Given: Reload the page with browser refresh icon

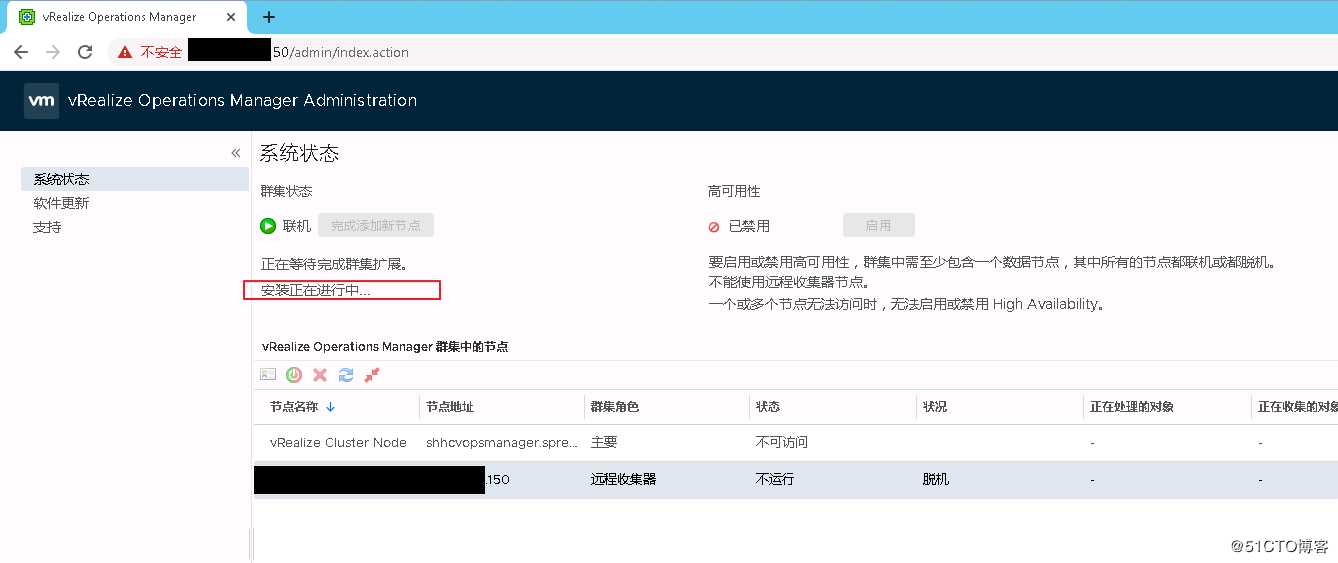Looking at the screenshot, I should pyautogui.click(x=85, y=52).
